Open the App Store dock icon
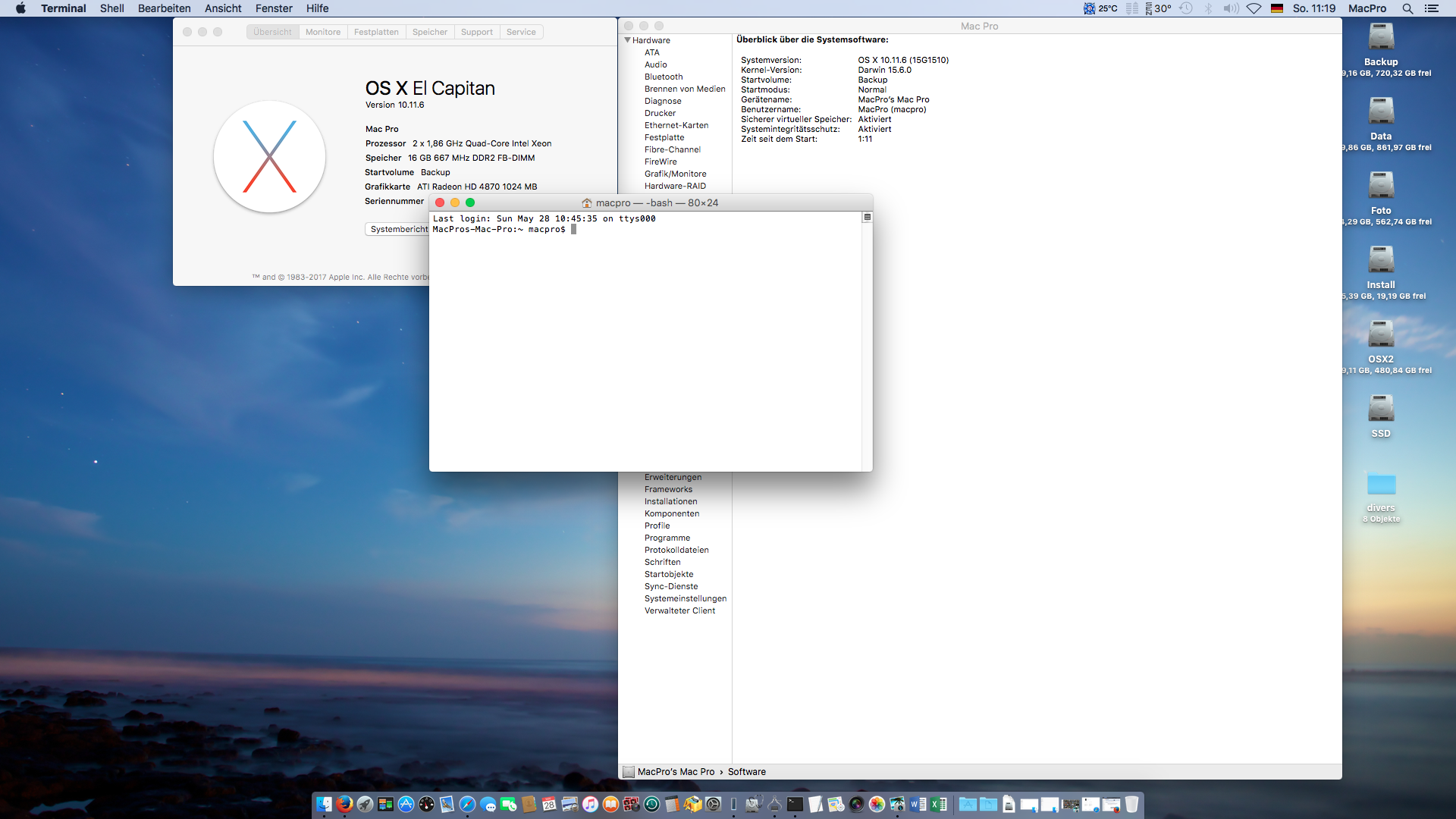Image resolution: width=1456 pixels, height=819 pixels. 406,804
